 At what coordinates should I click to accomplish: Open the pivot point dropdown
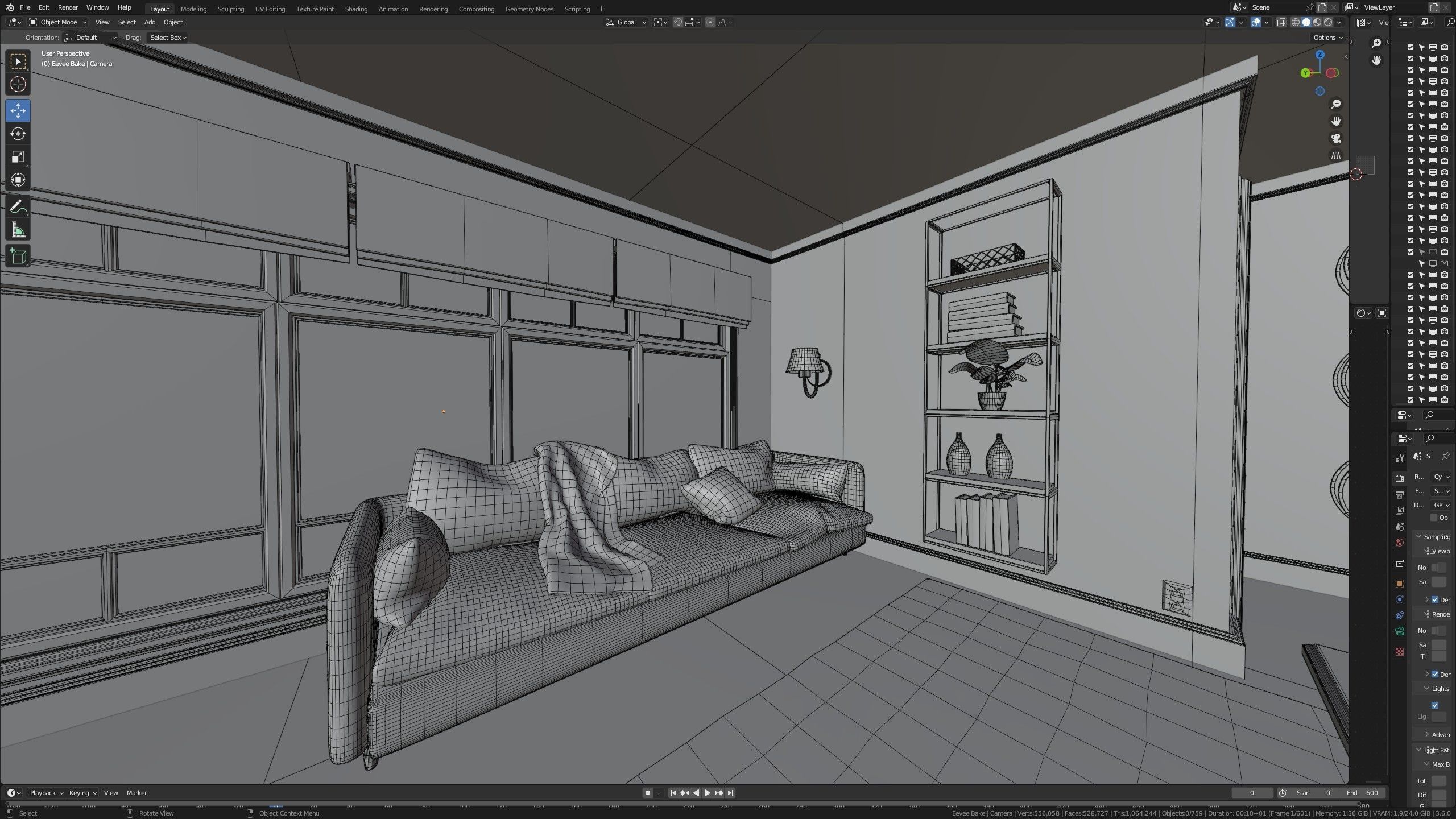point(660,22)
